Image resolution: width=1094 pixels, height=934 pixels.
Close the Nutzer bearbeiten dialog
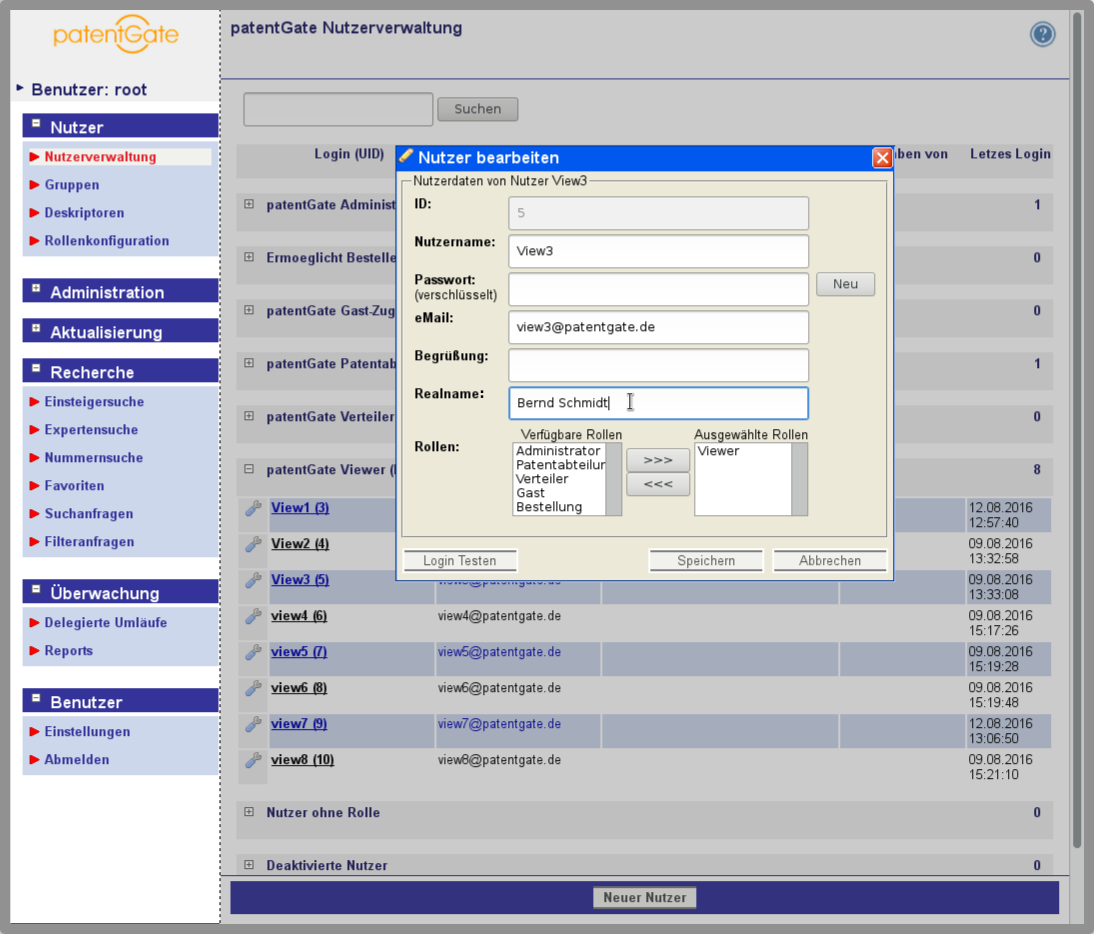(882, 158)
